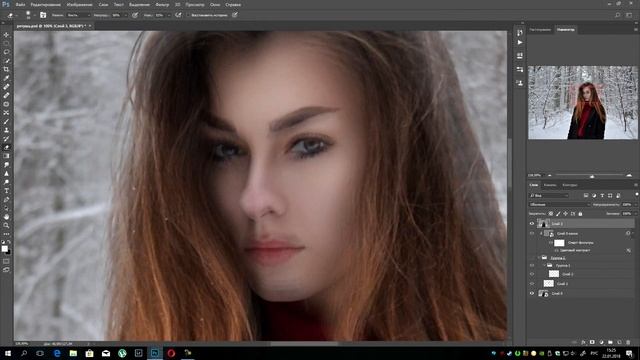This screenshot has width=640, height=360.
Task: Select the Clone Stamp tool
Action: (x=6, y=130)
